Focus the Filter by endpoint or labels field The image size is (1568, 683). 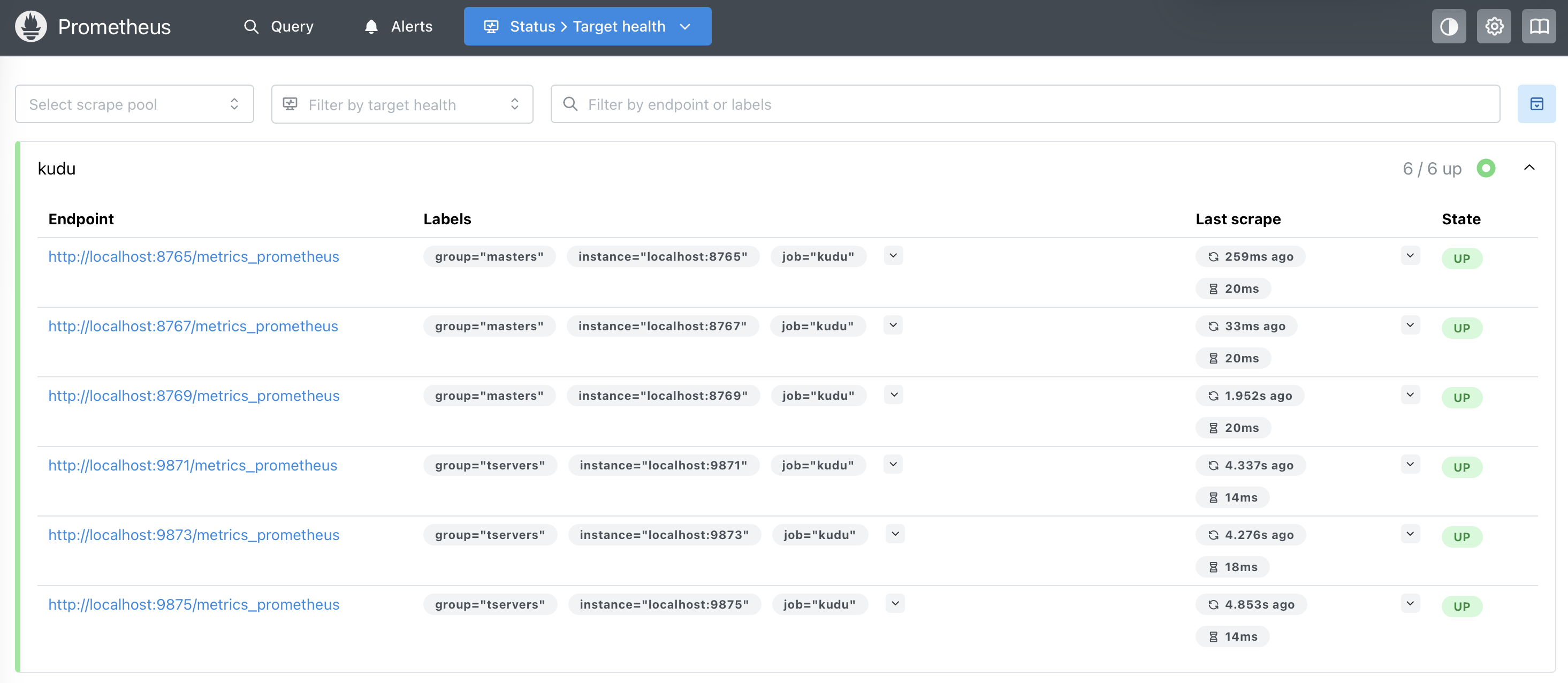1025,104
